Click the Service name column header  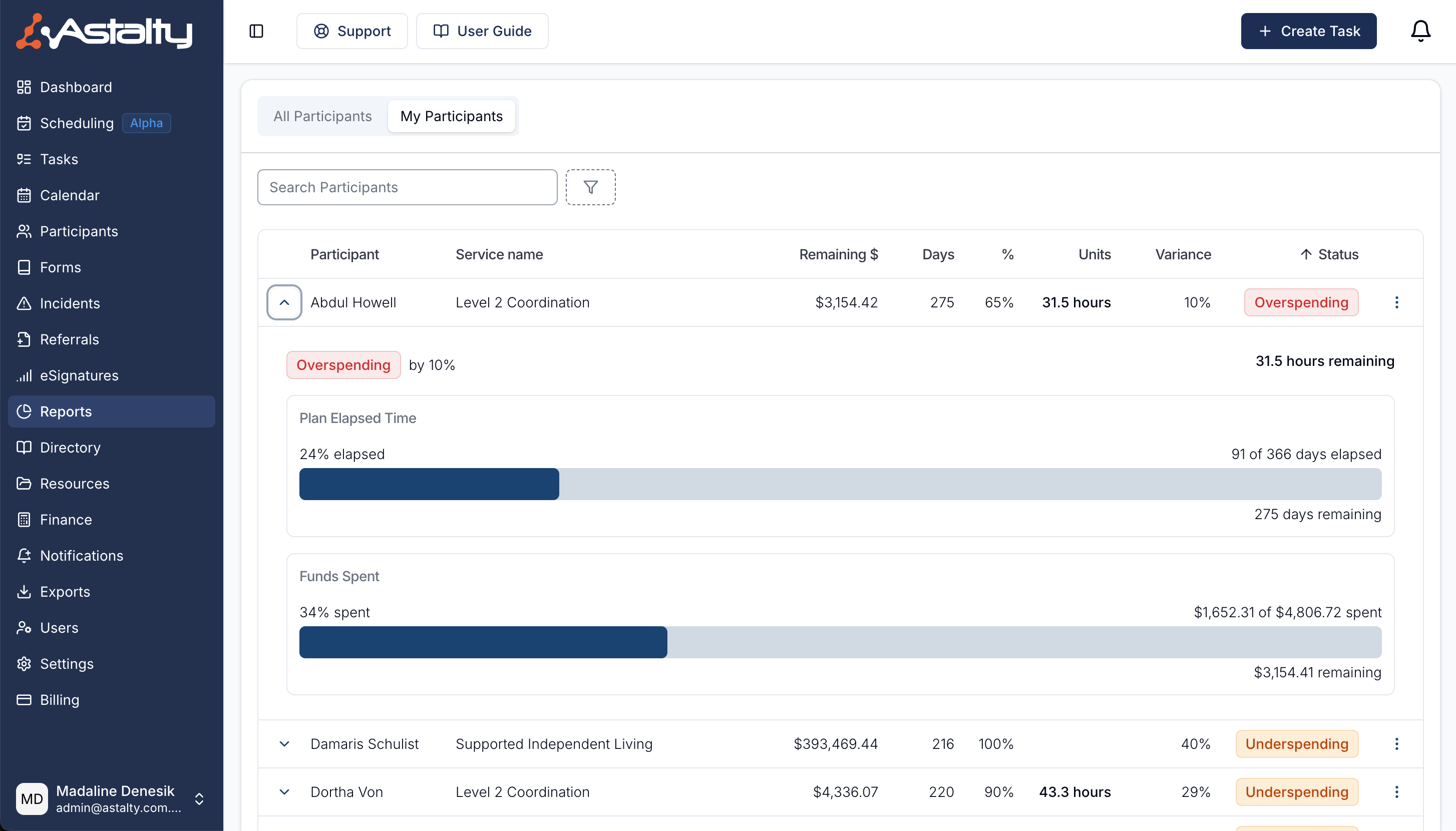coord(499,254)
